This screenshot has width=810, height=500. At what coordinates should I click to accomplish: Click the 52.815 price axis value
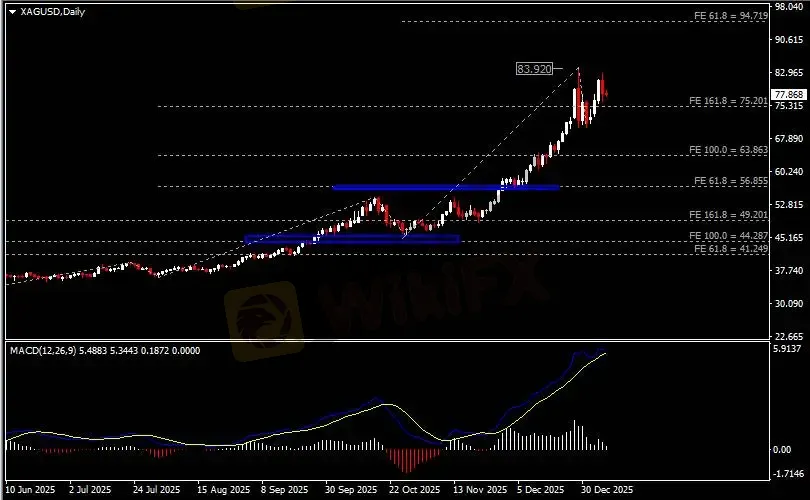coord(788,205)
